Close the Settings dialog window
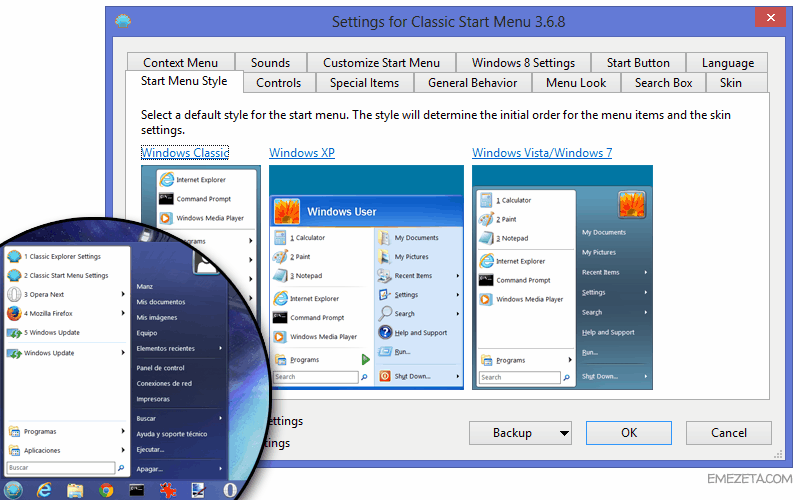Screen dimensions: 800x500 pos(770,18)
